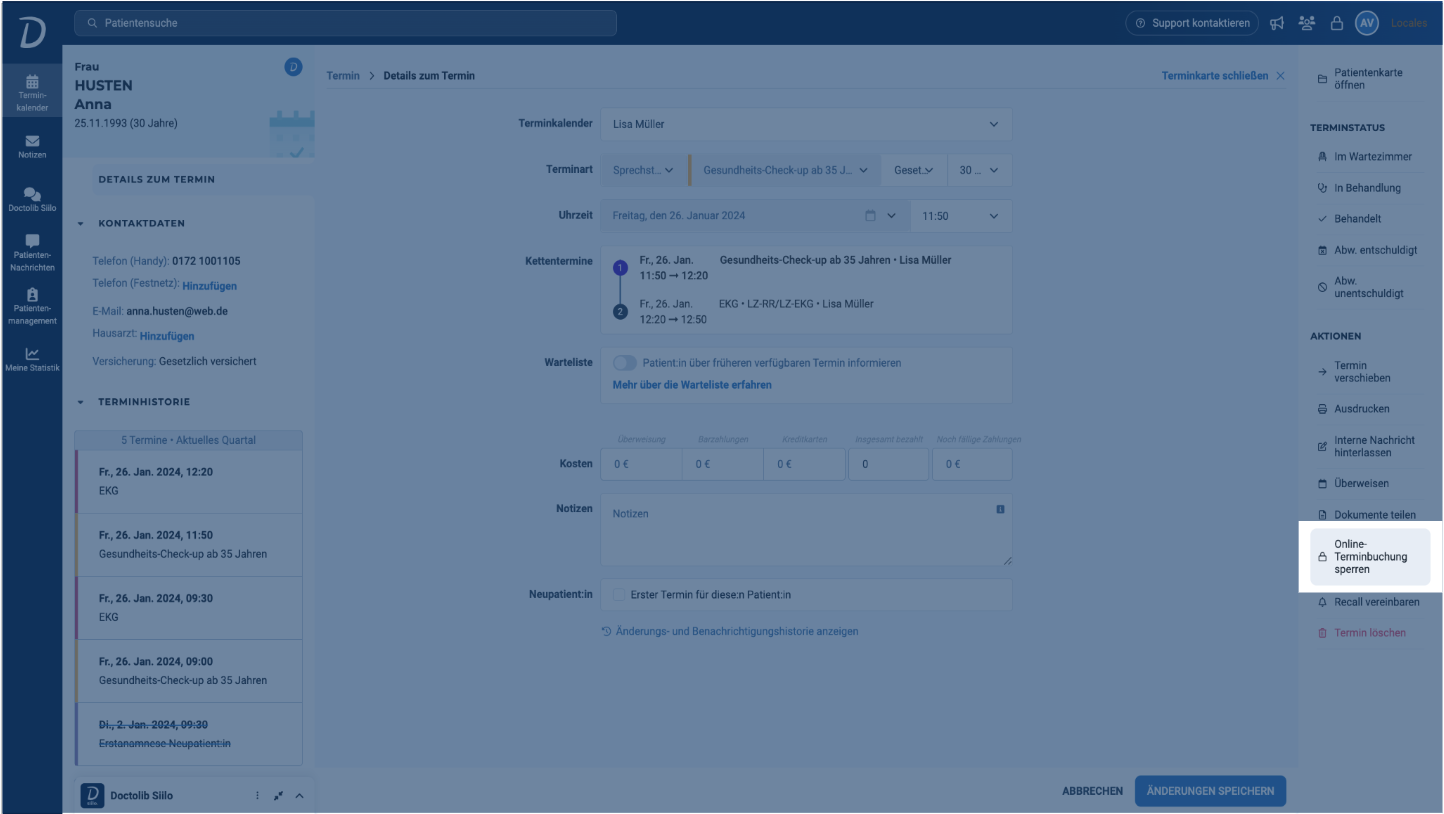The width and height of the screenshot is (1444, 814).
Task: Open the Geset... insurance dropdown
Action: 914,170
